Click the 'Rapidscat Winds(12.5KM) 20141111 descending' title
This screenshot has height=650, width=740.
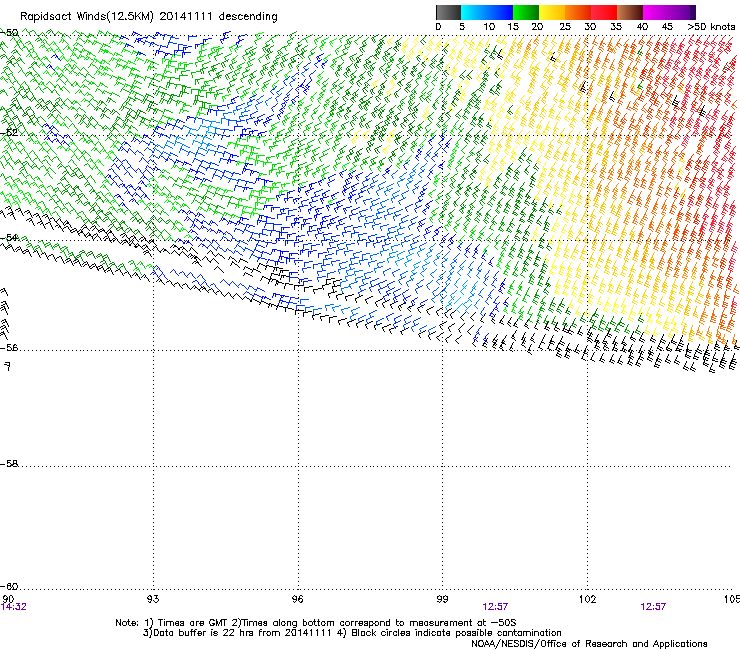149,17
